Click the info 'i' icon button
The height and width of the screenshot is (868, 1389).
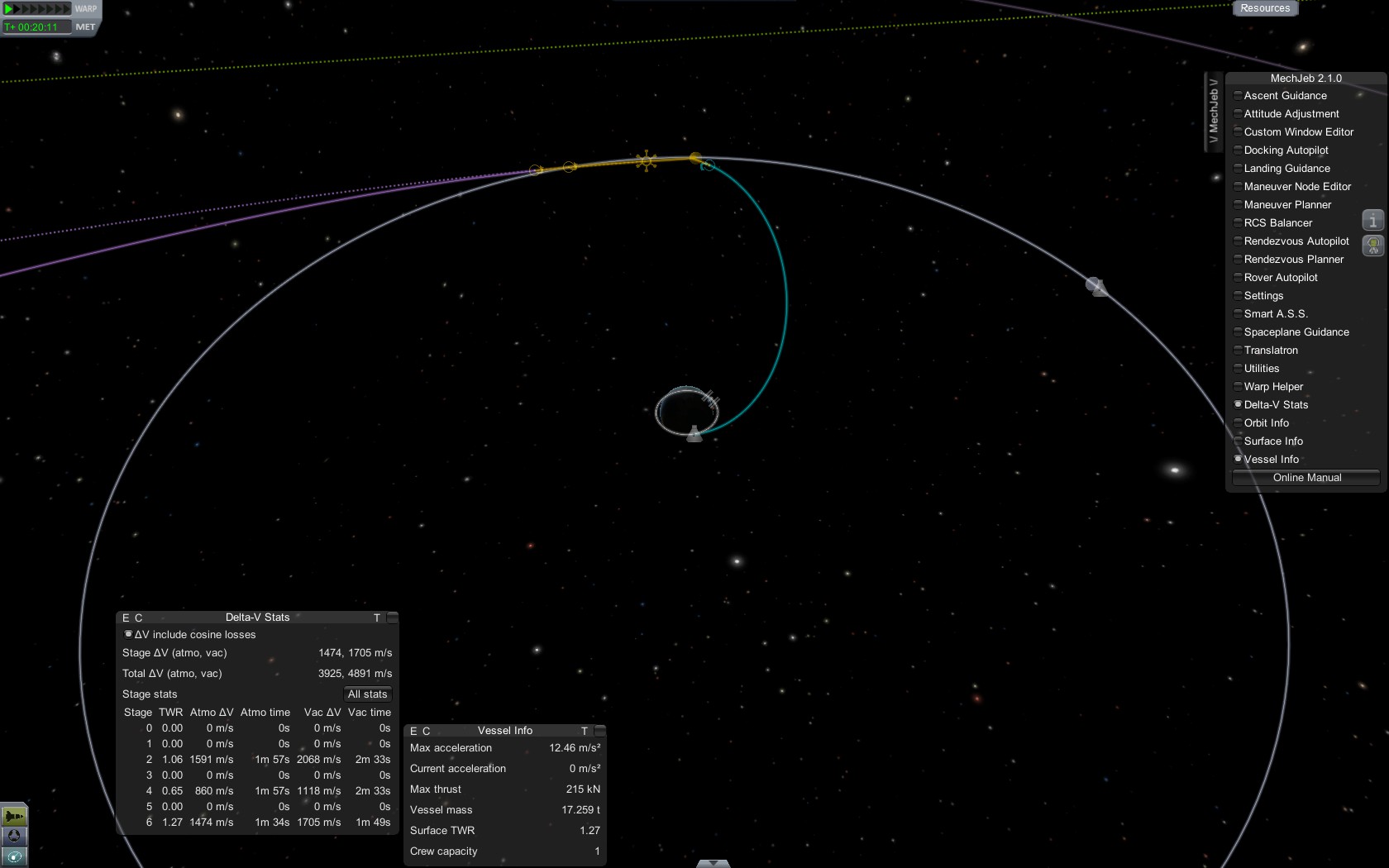click(x=1372, y=220)
